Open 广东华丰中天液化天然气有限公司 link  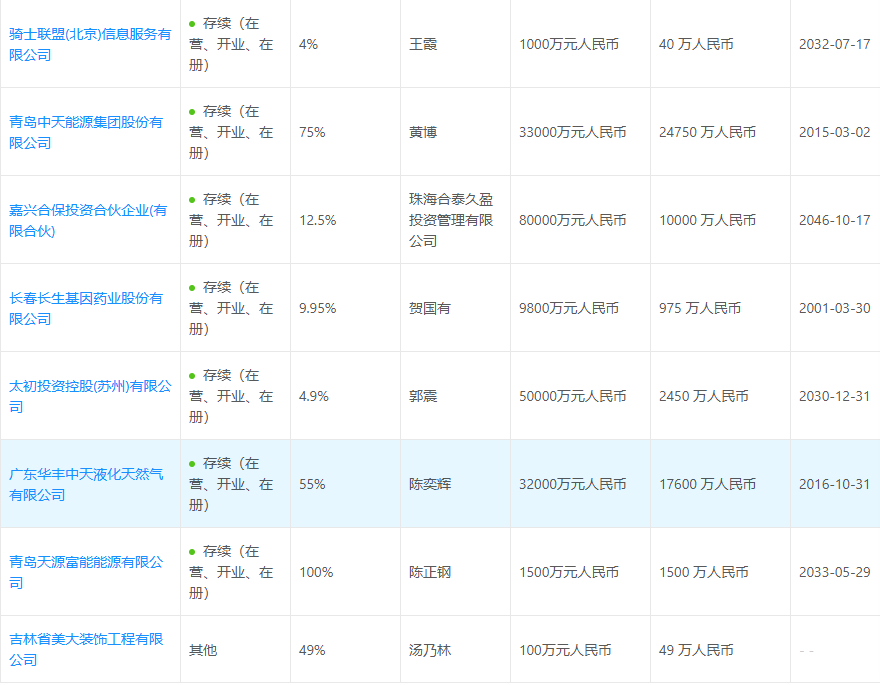click(86, 485)
